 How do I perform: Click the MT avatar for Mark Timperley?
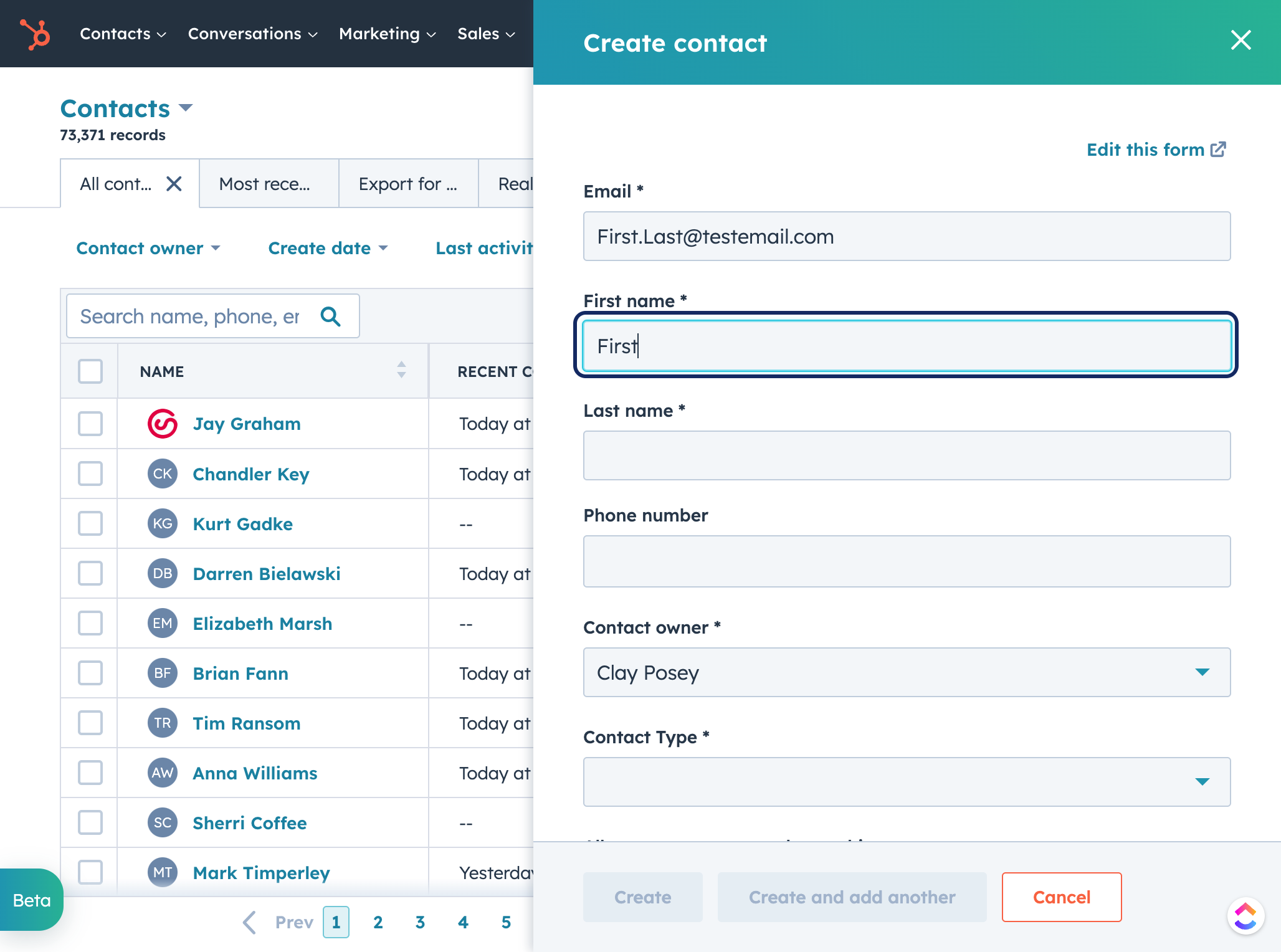[163, 872]
